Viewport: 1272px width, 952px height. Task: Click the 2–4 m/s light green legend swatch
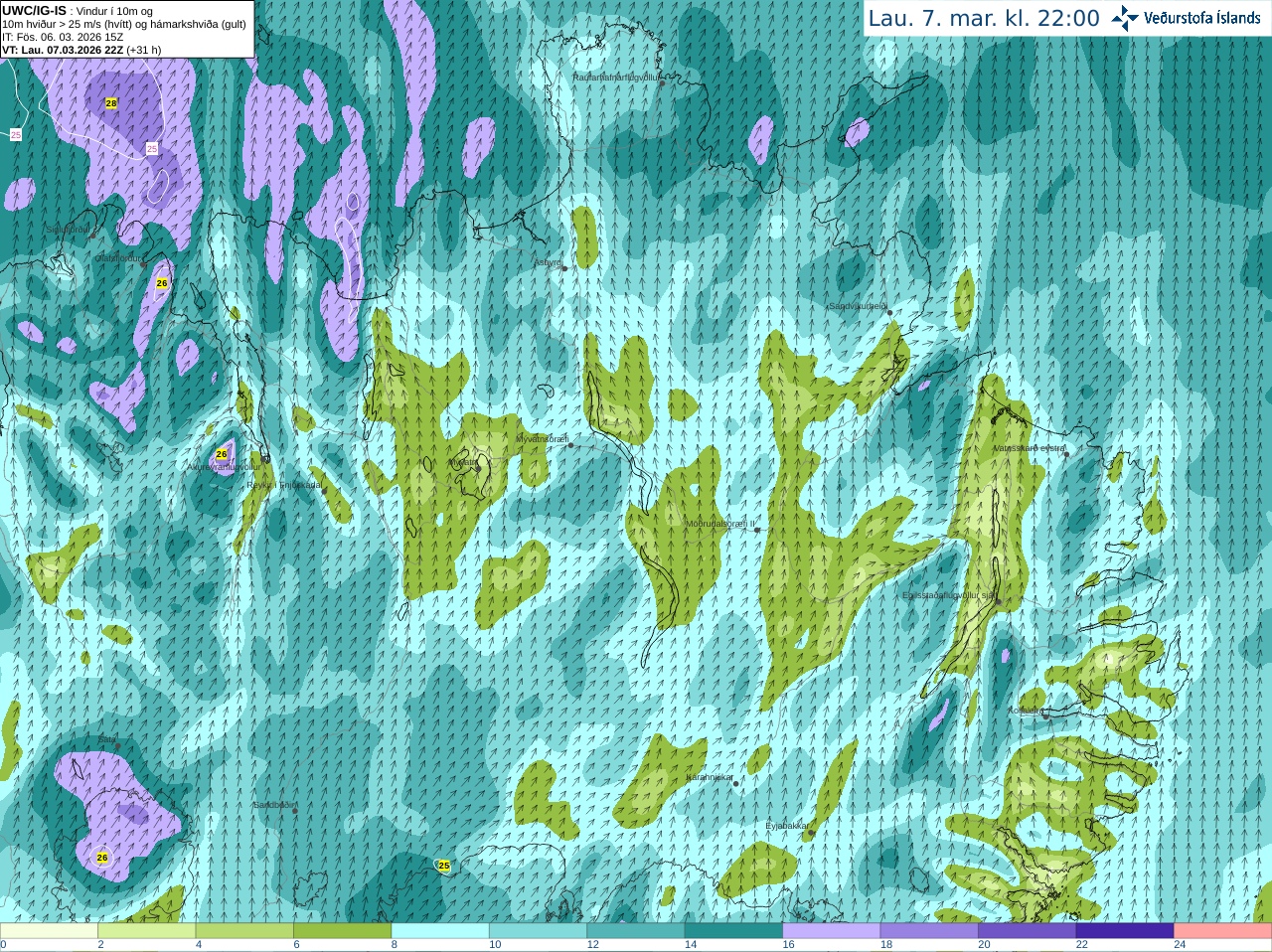pos(146,931)
